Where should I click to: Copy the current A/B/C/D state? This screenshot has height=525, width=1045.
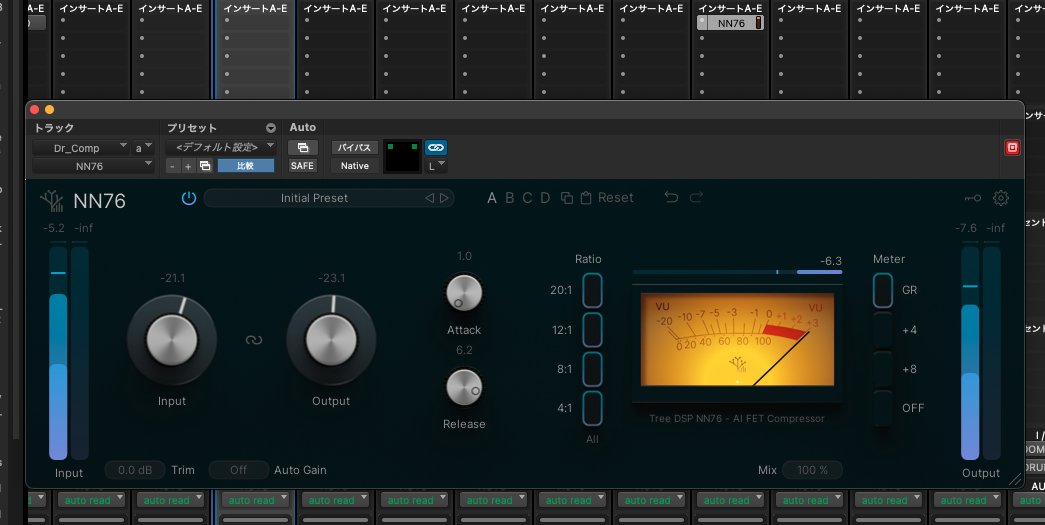(566, 198)
